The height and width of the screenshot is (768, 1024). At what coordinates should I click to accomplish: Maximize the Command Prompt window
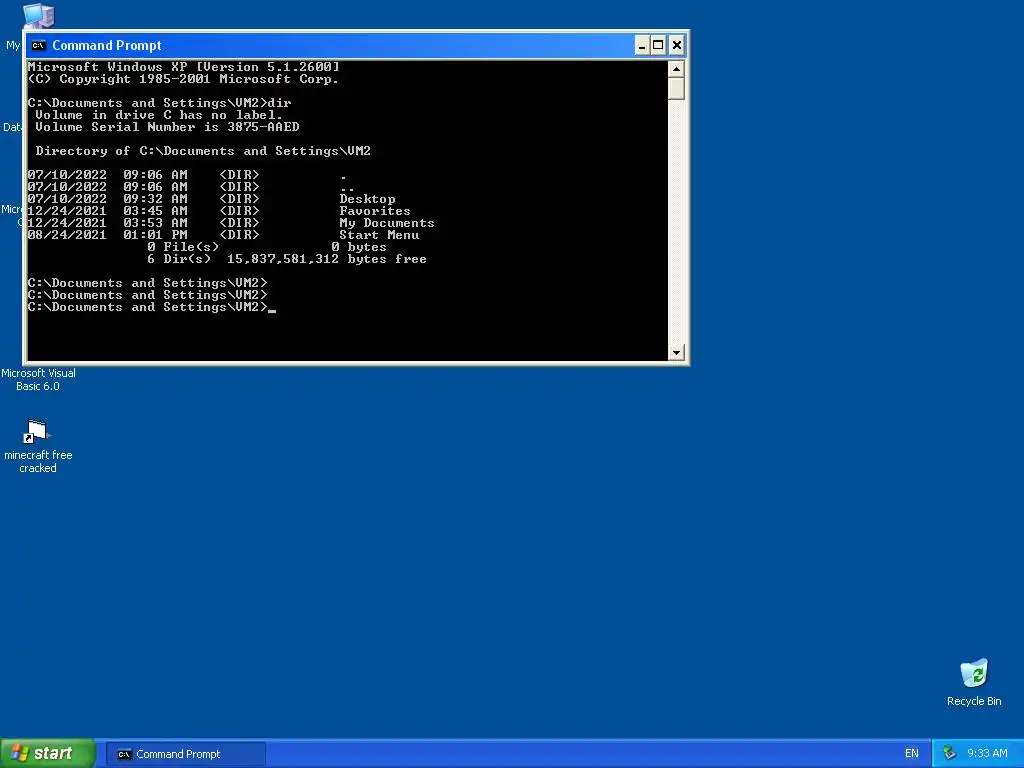[658, 45]
